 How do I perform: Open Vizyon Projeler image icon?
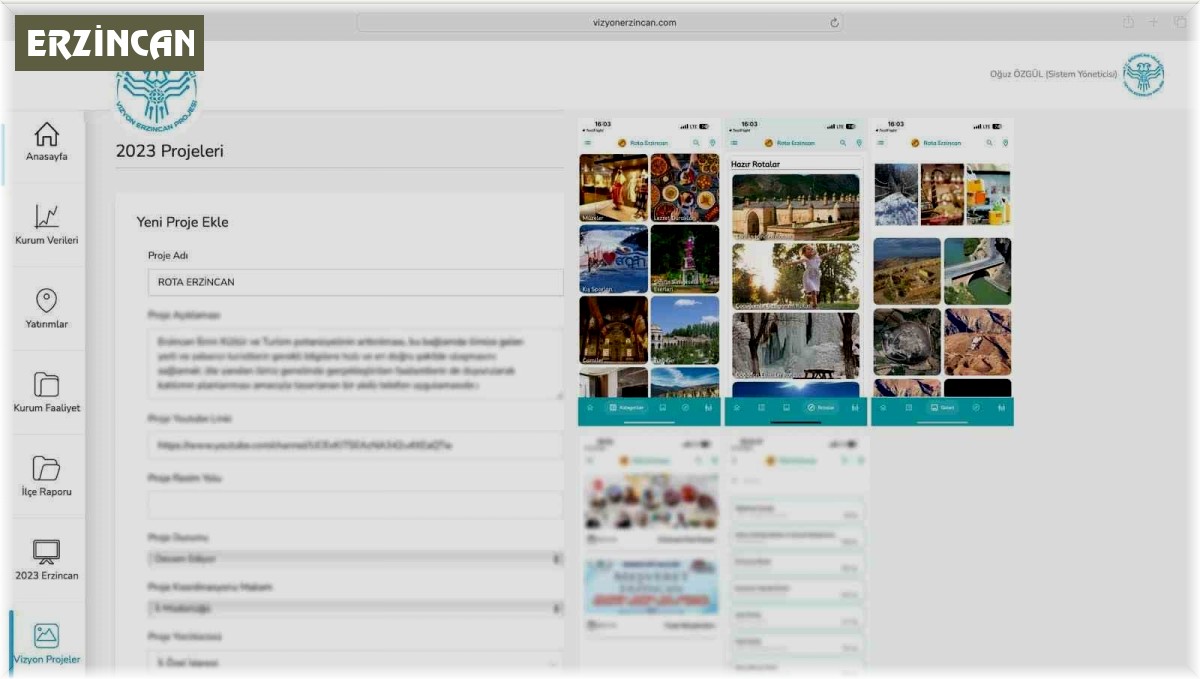tap(46, 635)
